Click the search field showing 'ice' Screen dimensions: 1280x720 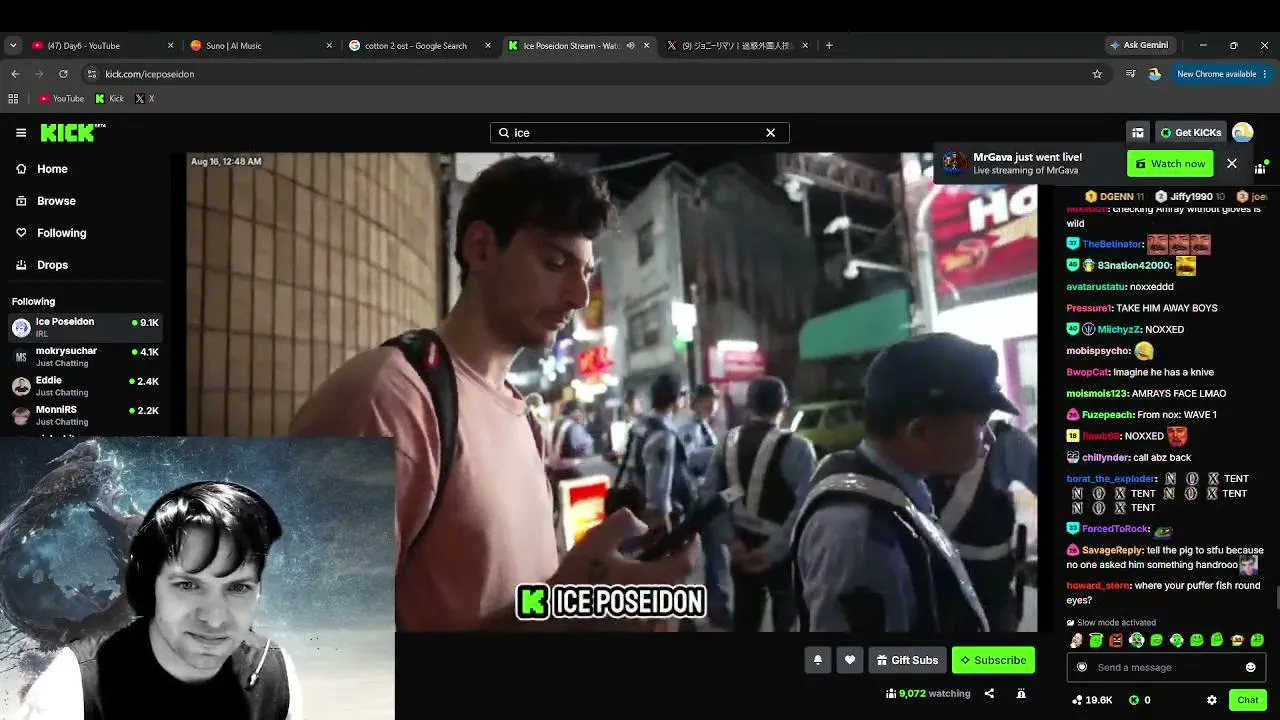pyautogui.click(x=639, y=132)
